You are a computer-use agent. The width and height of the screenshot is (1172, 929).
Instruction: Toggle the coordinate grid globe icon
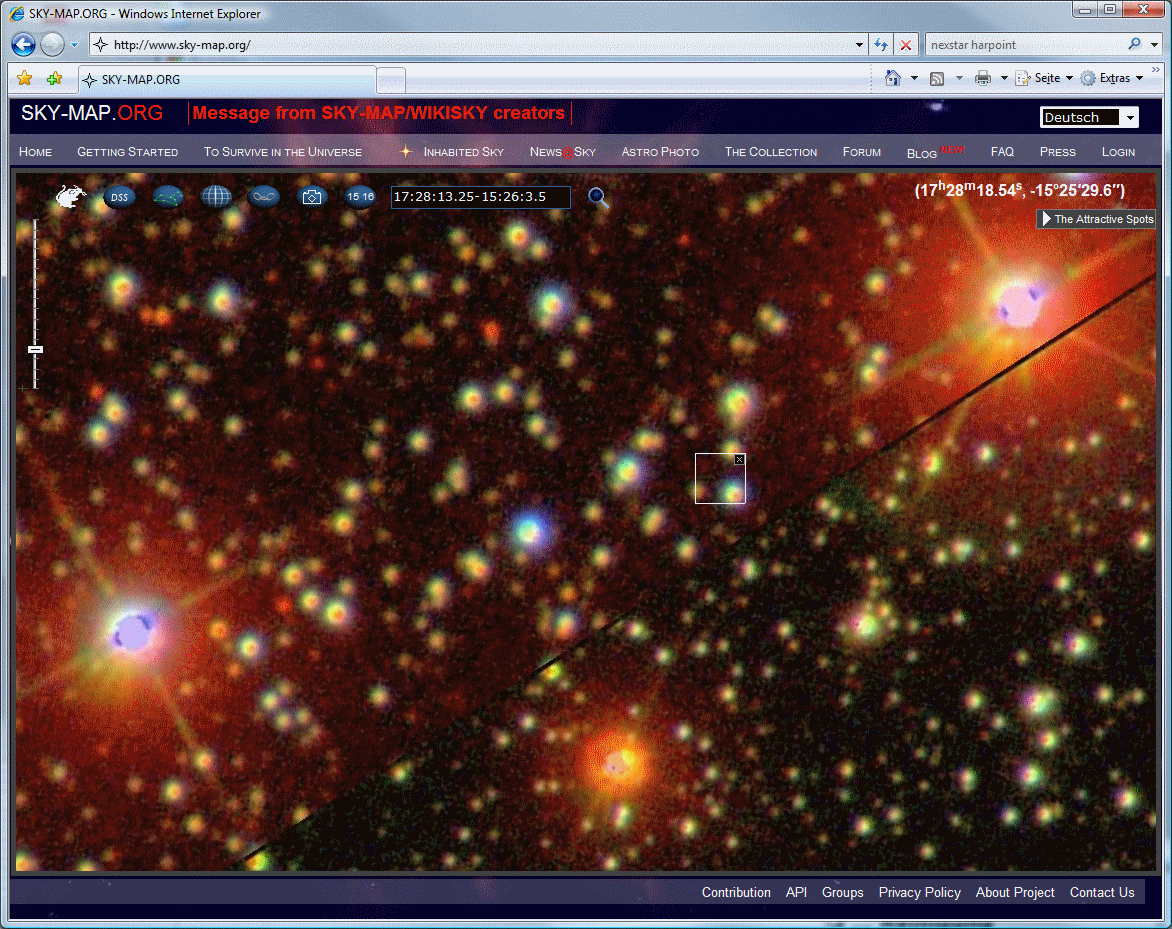tap(216, 197)
